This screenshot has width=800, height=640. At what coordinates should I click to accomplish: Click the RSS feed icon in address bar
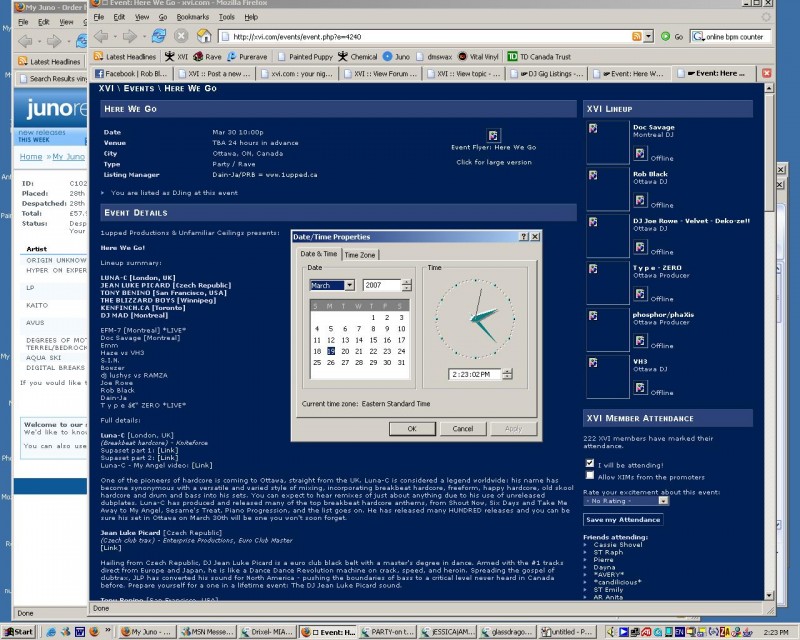[x=636, y=37]
